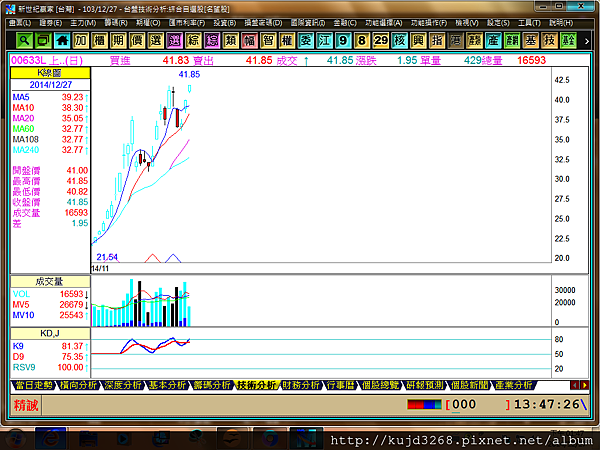Switch to 籌碼分析 tab
Viewport: 600px width, 450px height.
(212, 385)
